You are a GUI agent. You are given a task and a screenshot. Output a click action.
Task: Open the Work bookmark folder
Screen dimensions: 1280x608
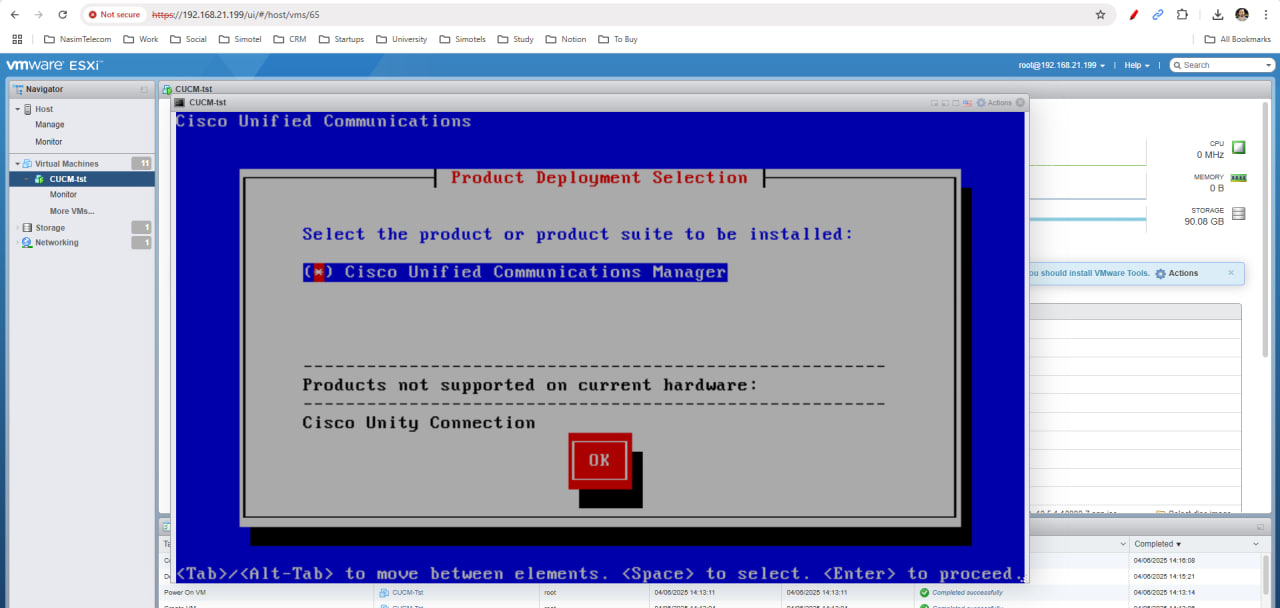[x=141, y=39]
